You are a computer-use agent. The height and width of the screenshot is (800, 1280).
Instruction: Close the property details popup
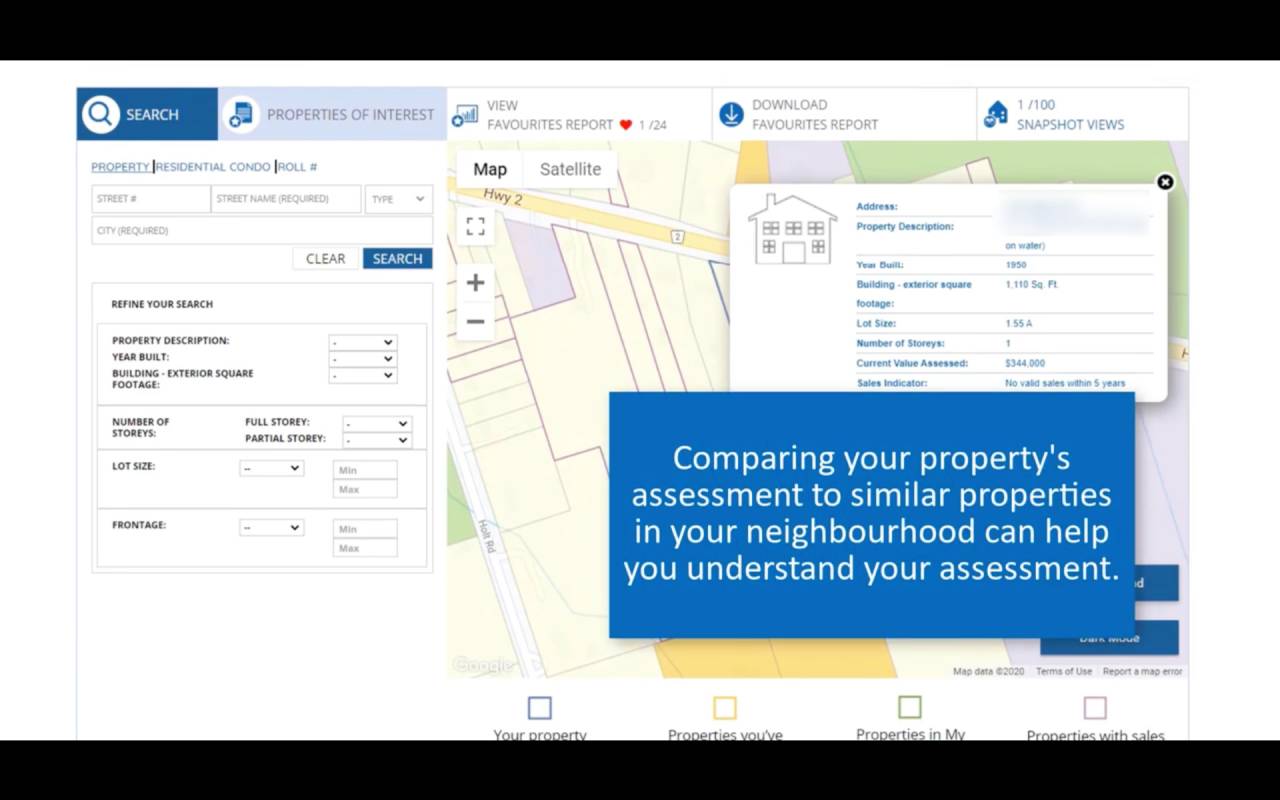[x=1165, y=182]
